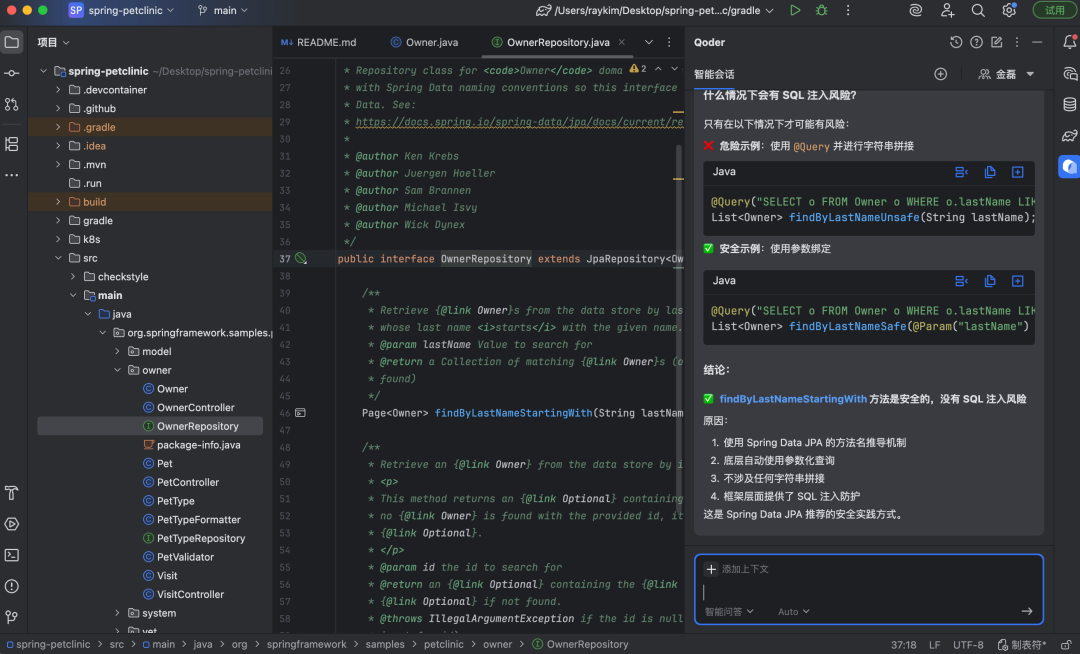Open the Auto model dropdown in the chat input
Screen dimensions: 1080x654
click(x=794, y=612)
